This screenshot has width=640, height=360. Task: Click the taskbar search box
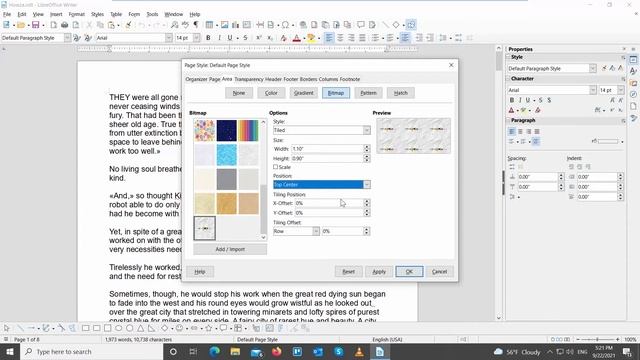click(x=91, y=351)
